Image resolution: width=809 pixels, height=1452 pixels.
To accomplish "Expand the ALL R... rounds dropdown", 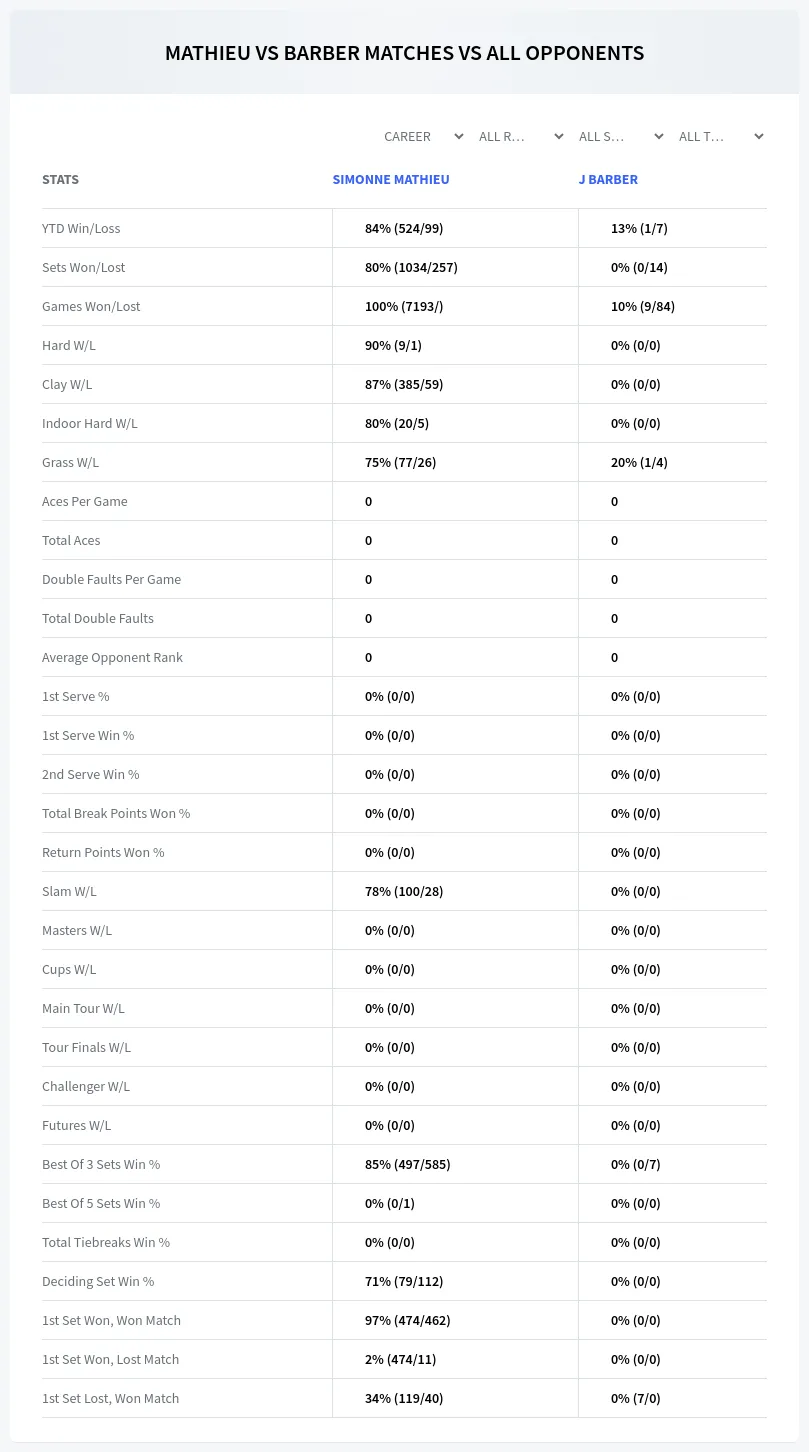I will coord(520,136).
